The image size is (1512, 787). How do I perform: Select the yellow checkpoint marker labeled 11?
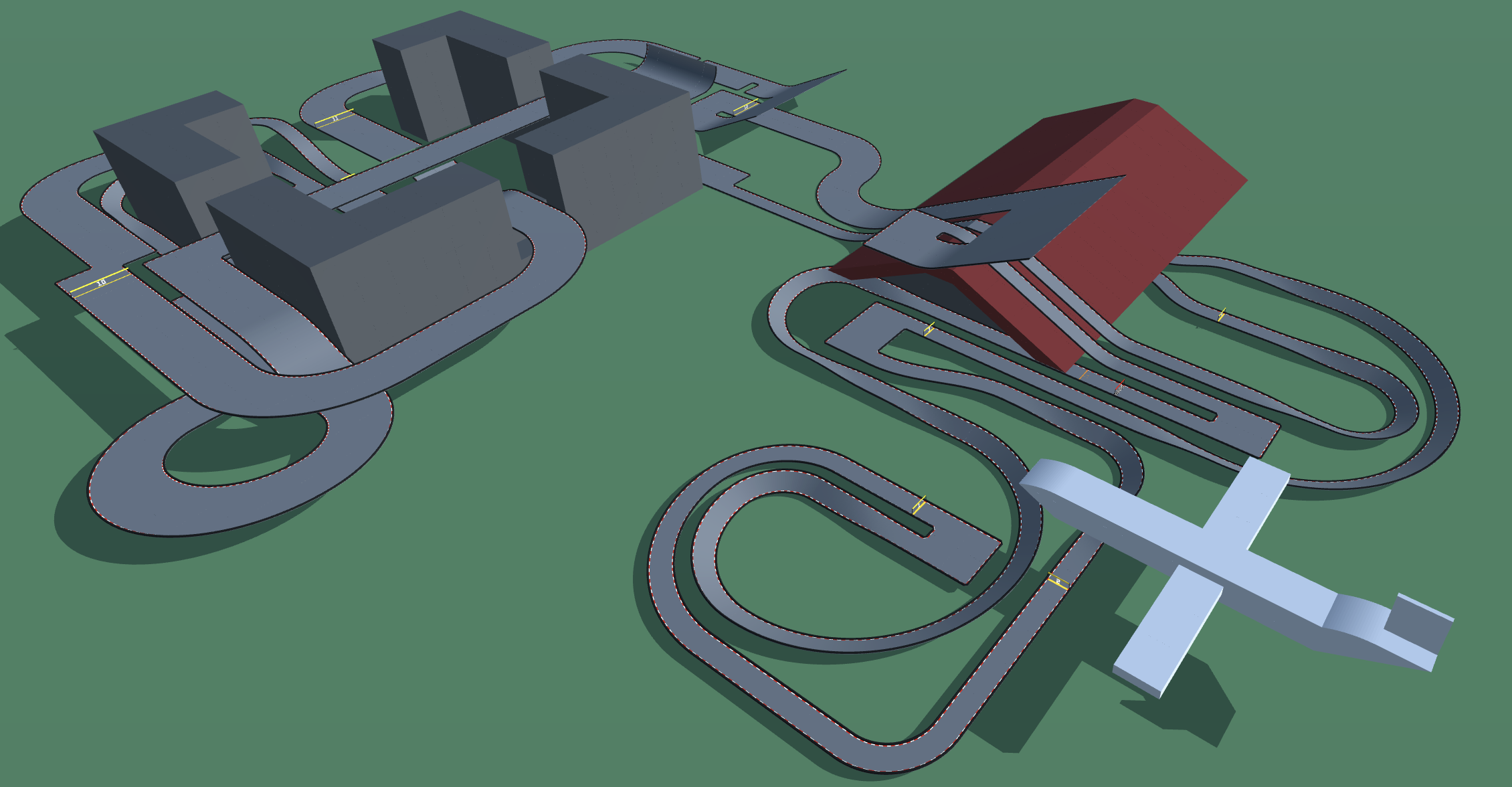click(x=334, y=118)
